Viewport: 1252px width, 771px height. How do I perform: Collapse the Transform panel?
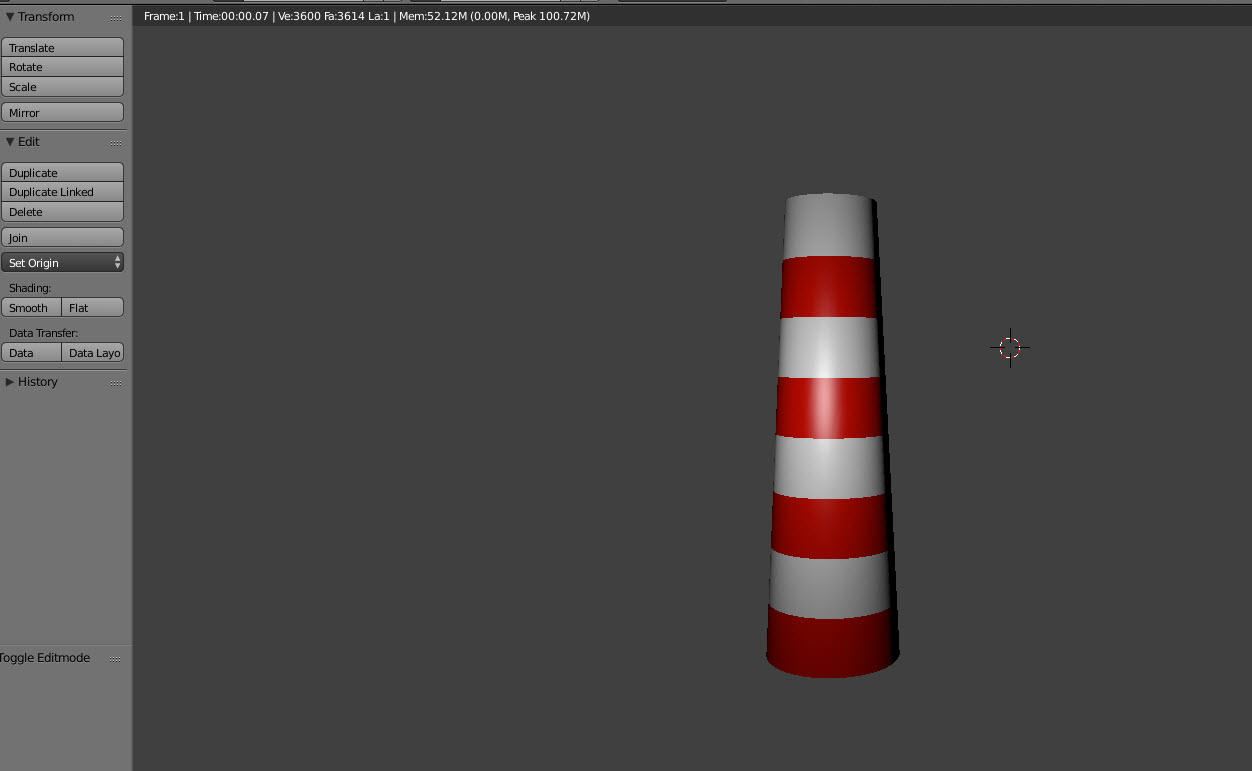coord(40,16)
